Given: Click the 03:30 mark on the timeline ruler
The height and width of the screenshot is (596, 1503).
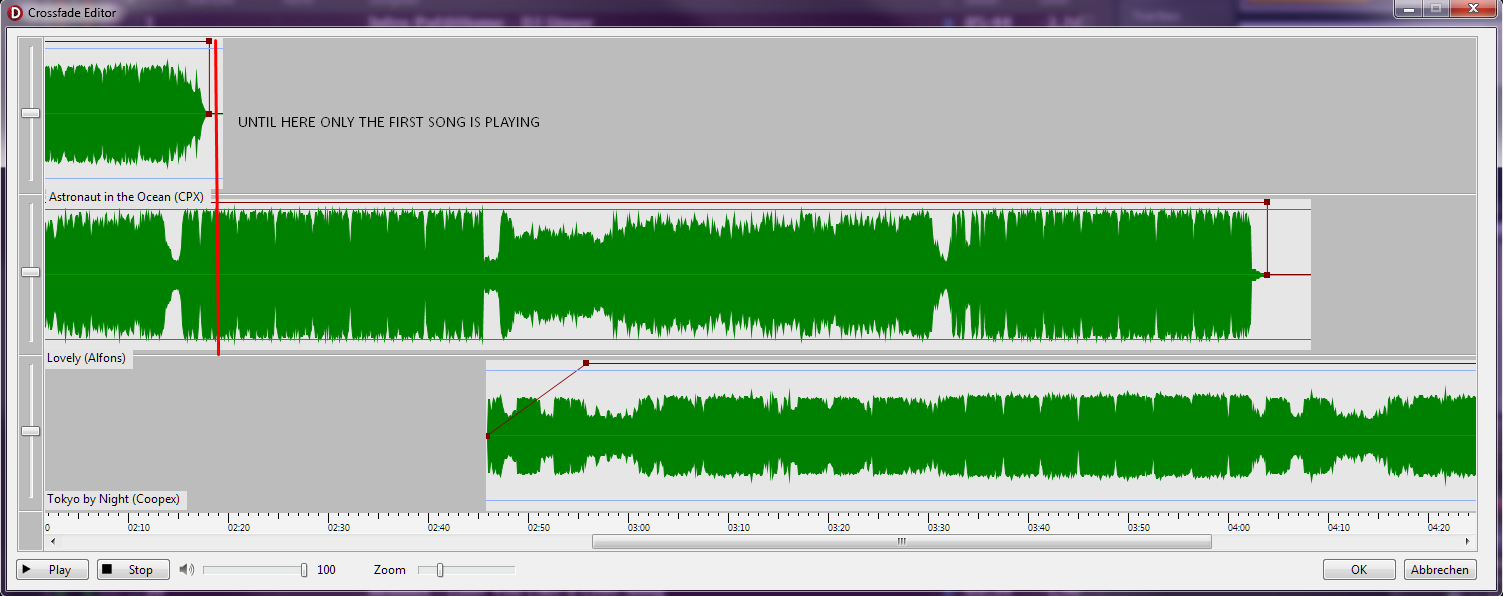Looking at the screenshot, I should pos(938,527).
